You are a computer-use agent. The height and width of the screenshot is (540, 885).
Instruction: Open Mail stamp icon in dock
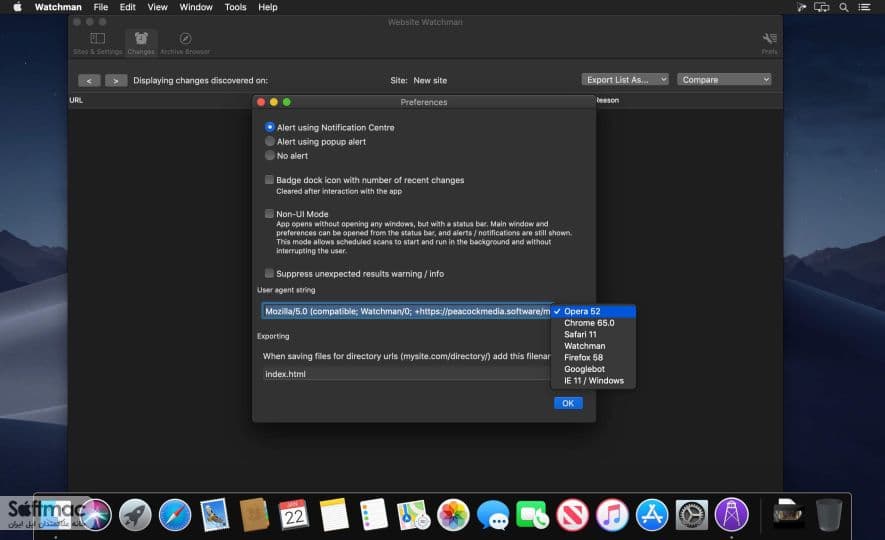[214, 515]
